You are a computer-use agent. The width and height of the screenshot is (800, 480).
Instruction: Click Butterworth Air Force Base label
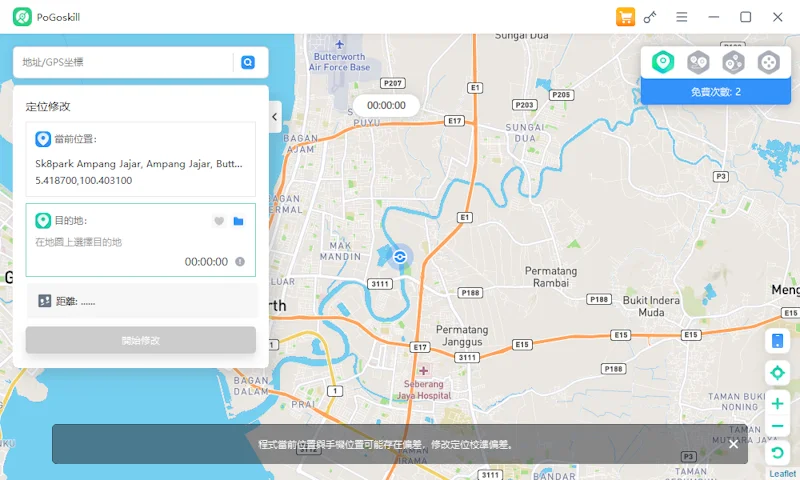(x=339, y=62)
